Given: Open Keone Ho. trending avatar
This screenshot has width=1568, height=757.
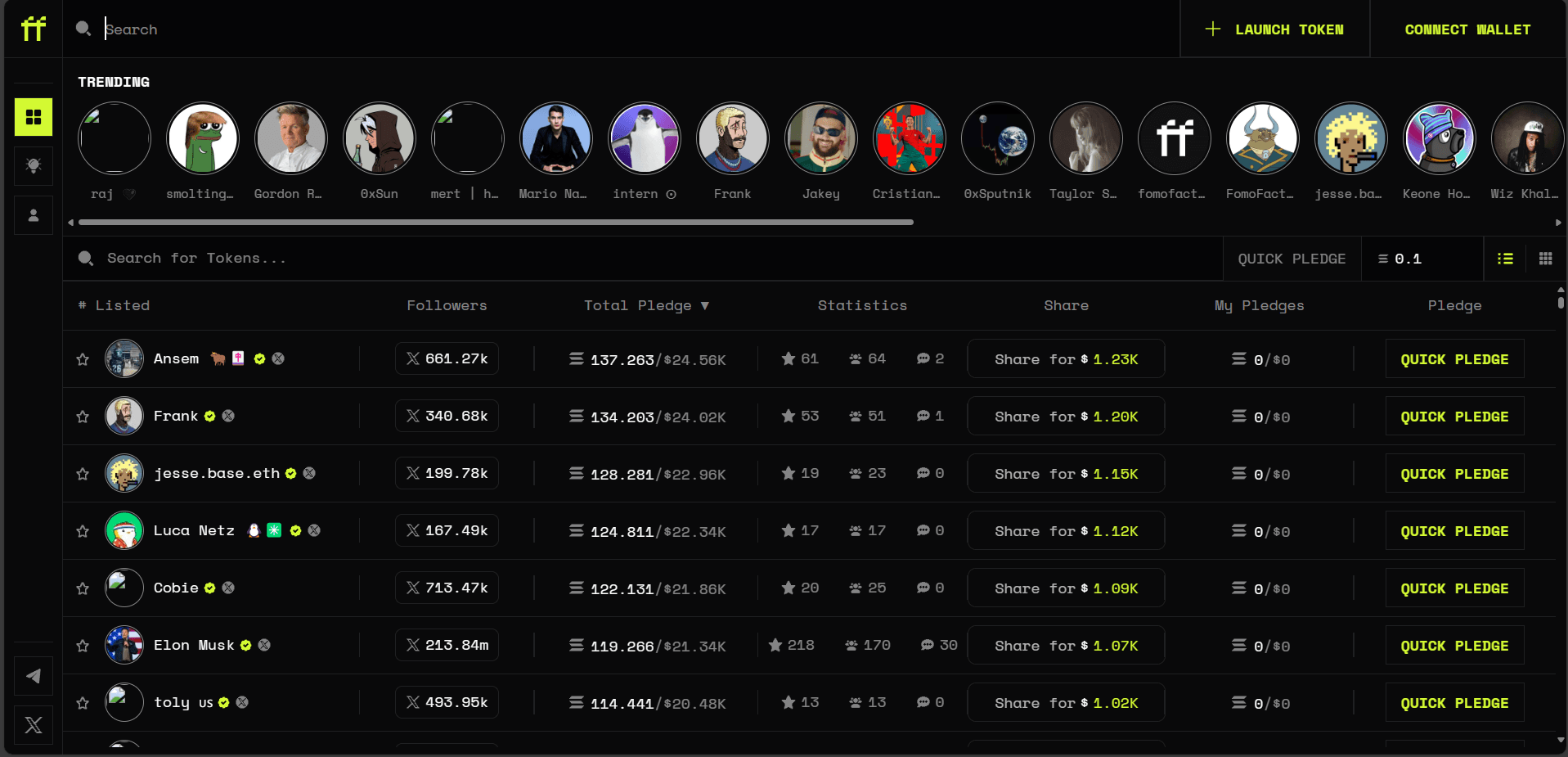Looking at the screenshot, I should pyautogui.click(x=1439, y=138).
